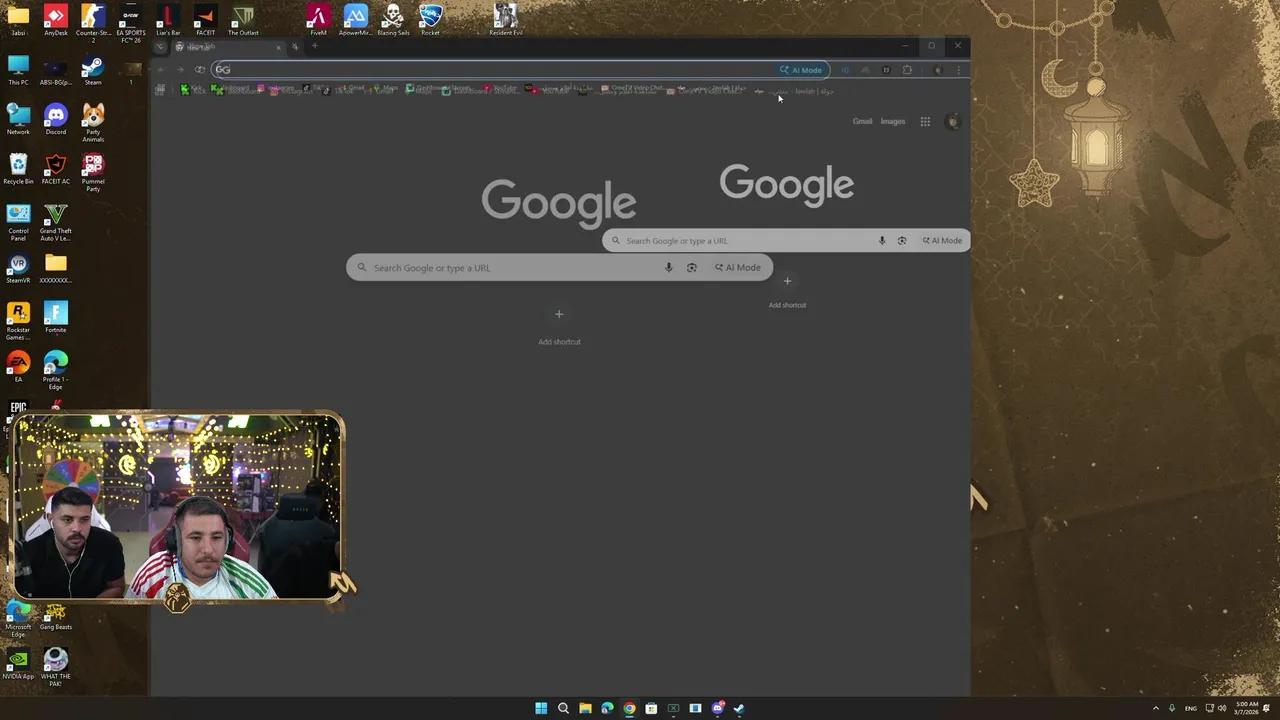The image size is (1280, 720).
Task: Select the Control Panel desktop icon
Action: pos(18,222)
